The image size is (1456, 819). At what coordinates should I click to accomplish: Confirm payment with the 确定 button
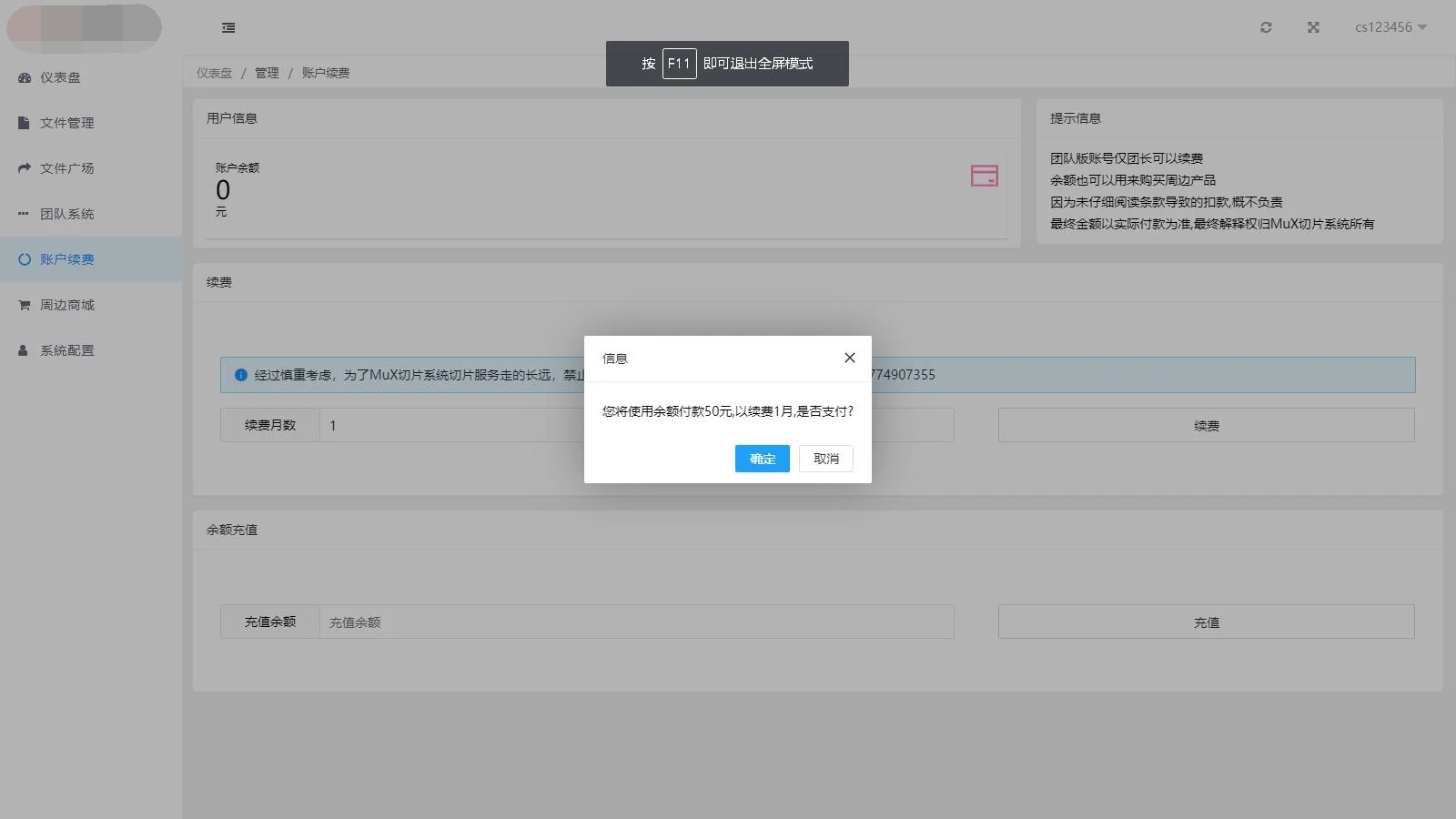(762, 459)
